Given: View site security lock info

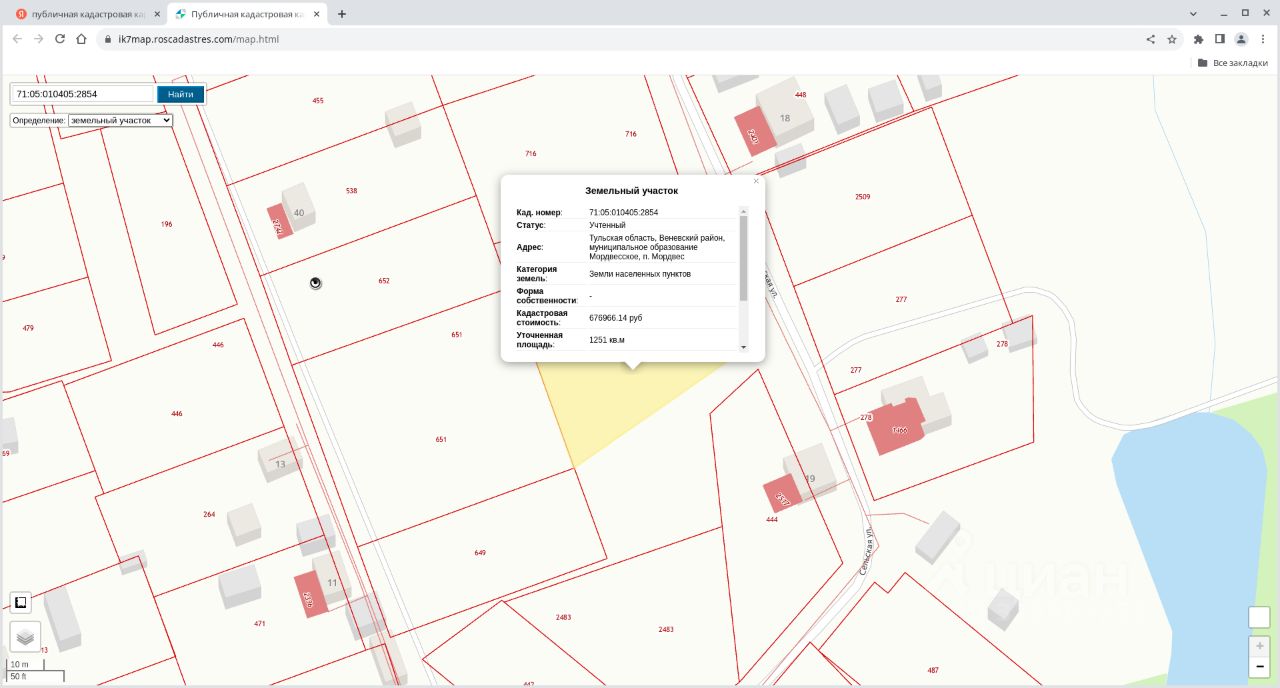Looking at the screenshot, I should coord(108,39).
